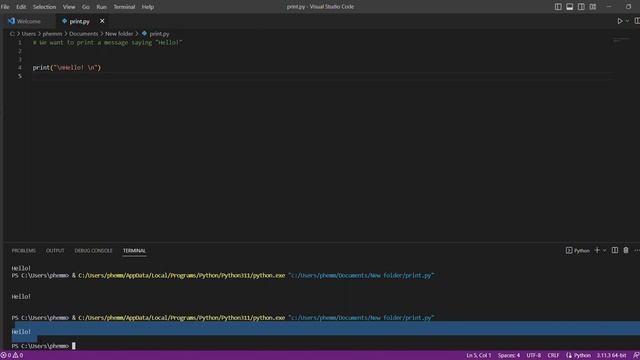This screenshot has height=360, width=640.
Task: Click line number 5 in the gutter
Action: pyautogui.click(x=20, y=76)
